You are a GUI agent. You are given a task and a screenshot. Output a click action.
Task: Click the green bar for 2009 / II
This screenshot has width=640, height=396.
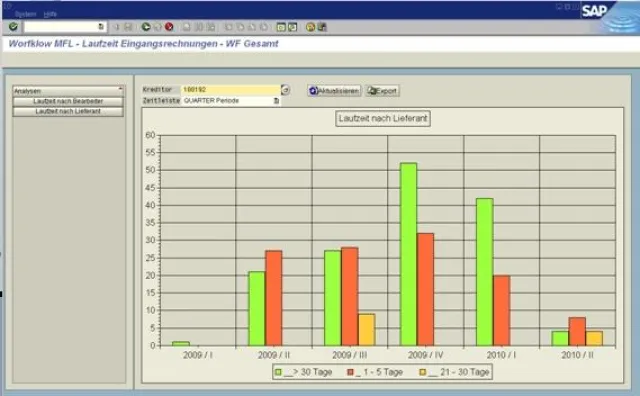[x=257, y=309]
